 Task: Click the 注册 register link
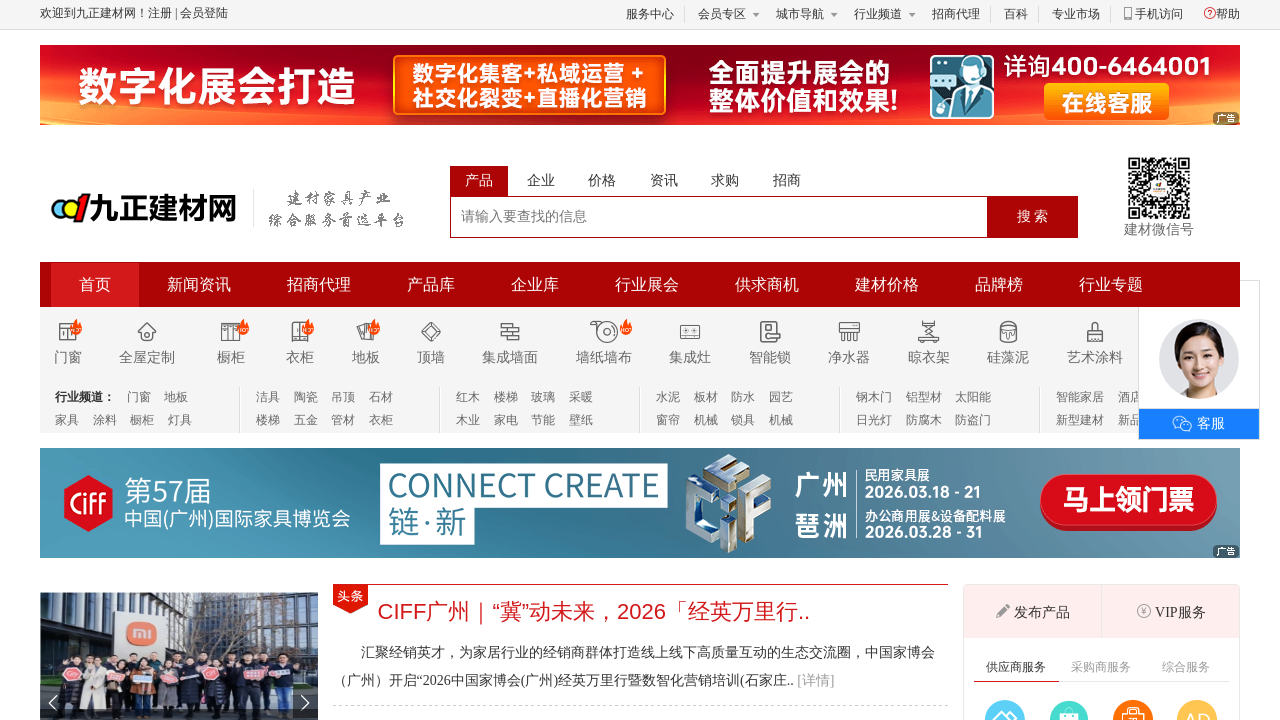pyautogui.click(x=160, y=14)
